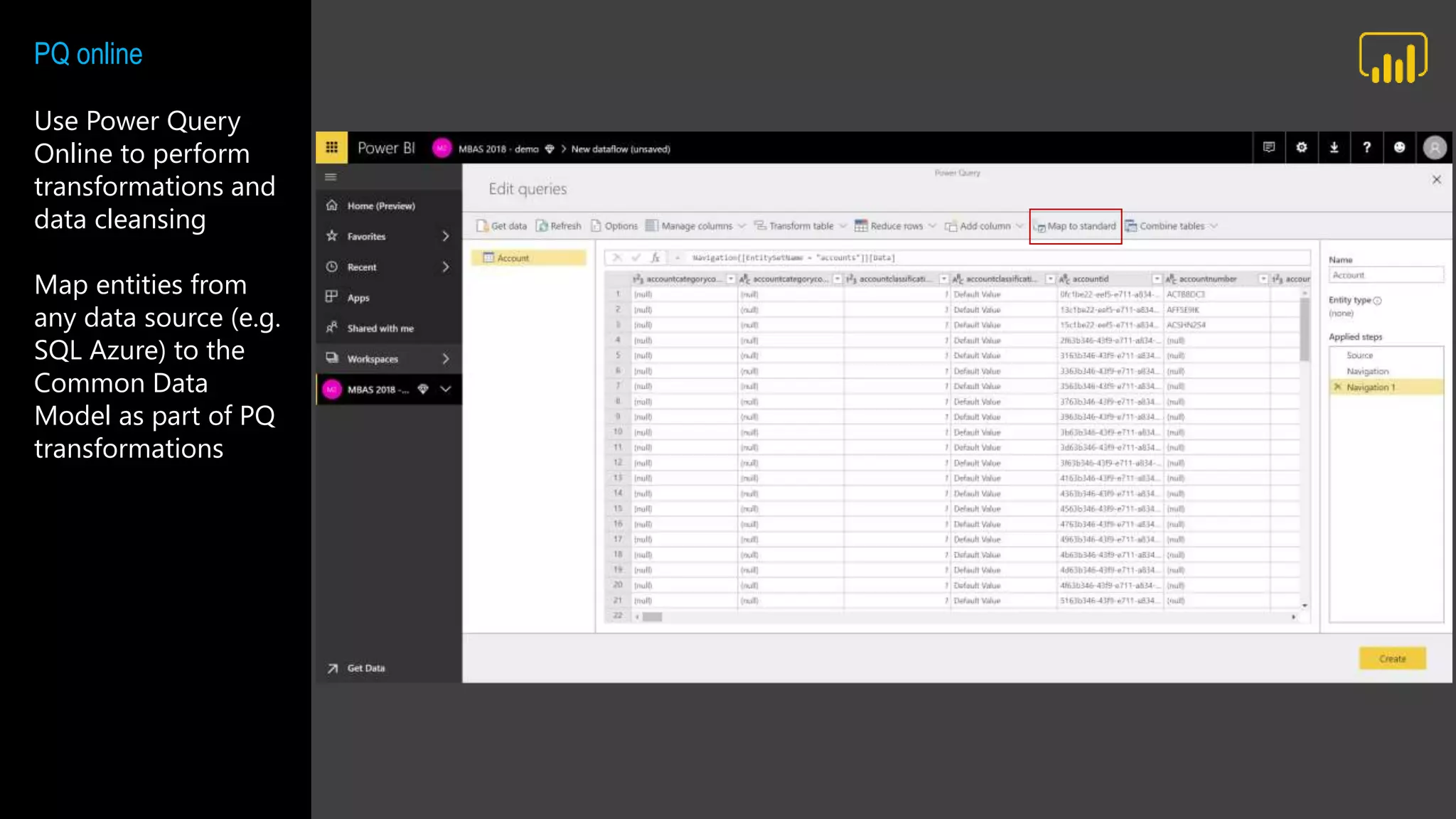1456x819 pixels.
Task: Open the app launcher waffle icon
Action: pos(331,148)
